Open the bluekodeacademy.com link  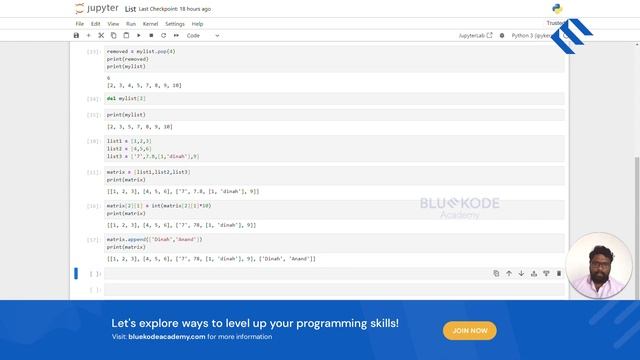167,337
